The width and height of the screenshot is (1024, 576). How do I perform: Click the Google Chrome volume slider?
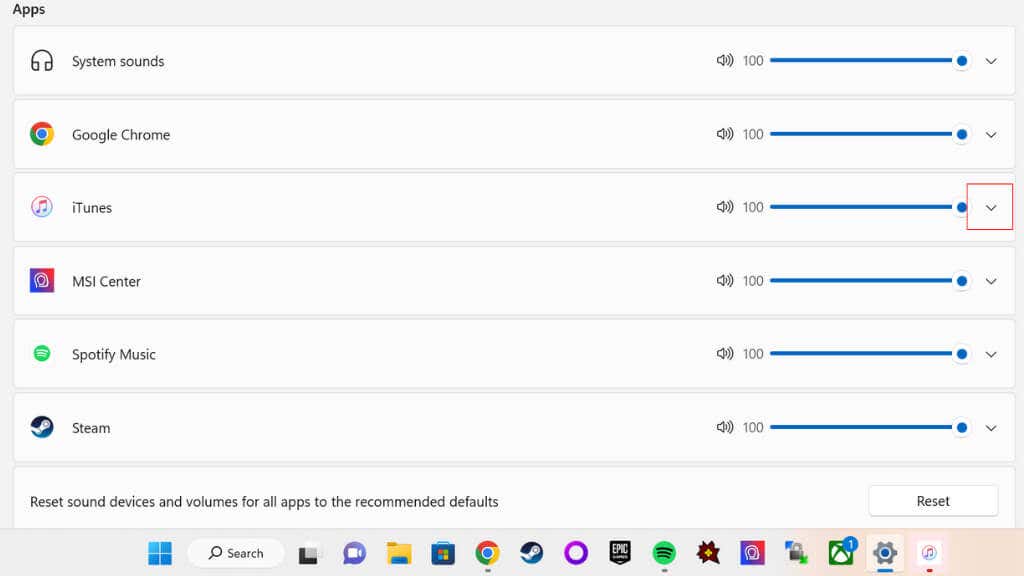click(x=869, y=134)
